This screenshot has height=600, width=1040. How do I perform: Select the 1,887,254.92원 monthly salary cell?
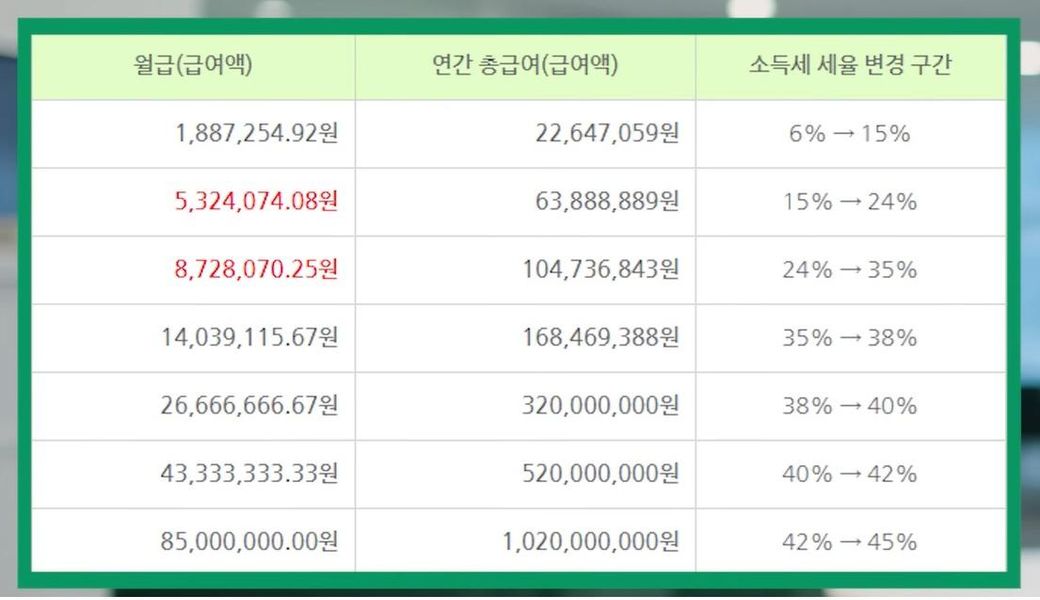256,133
